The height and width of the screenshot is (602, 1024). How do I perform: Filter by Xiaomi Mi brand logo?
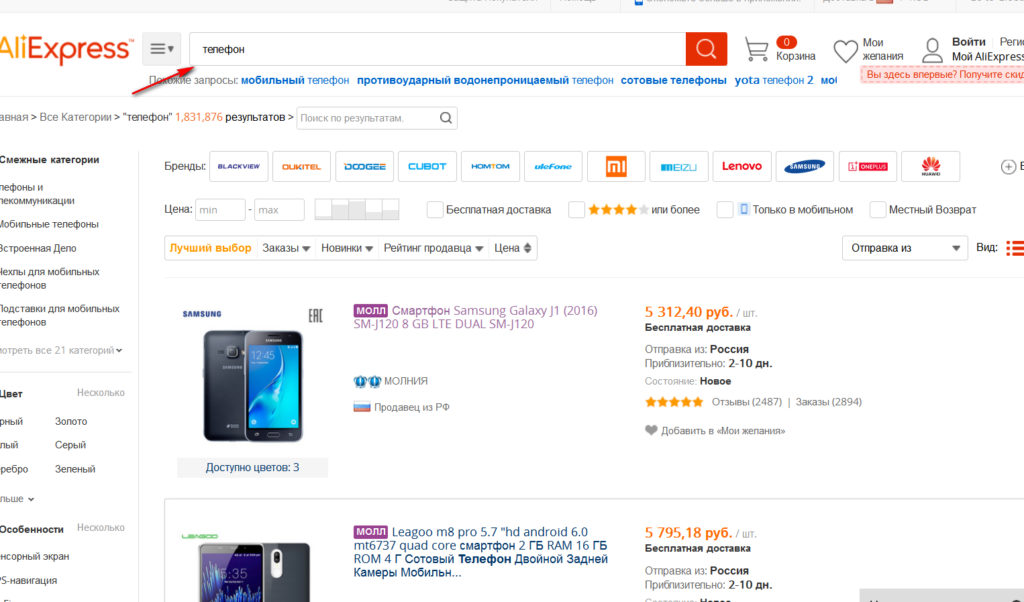pyautogui.click(x=616, y=166)
